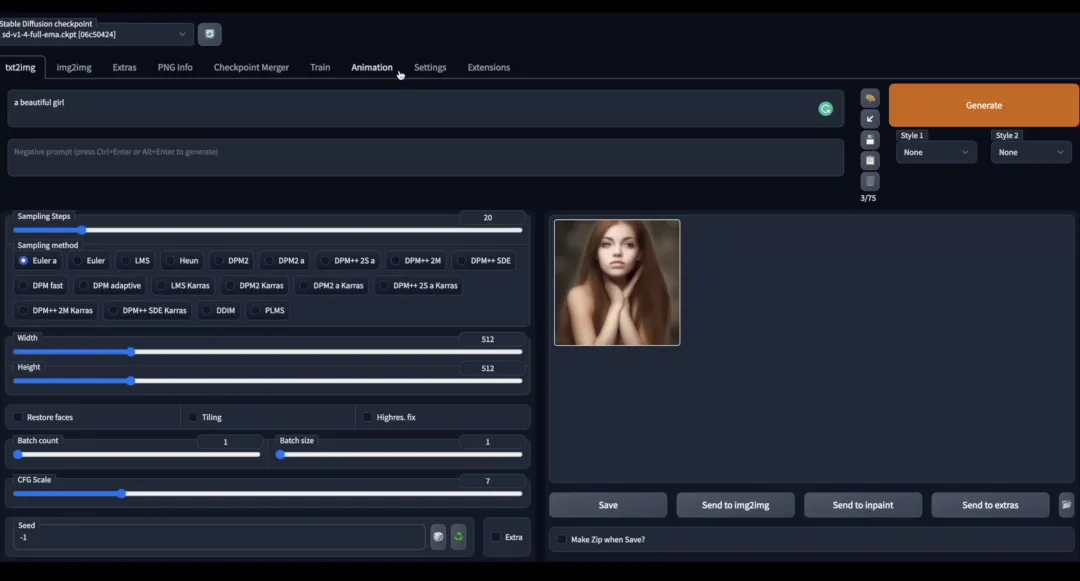This screenshot has height=581, width=1080.
Task: Click the floppy disk save style icon
Action: 870,140
